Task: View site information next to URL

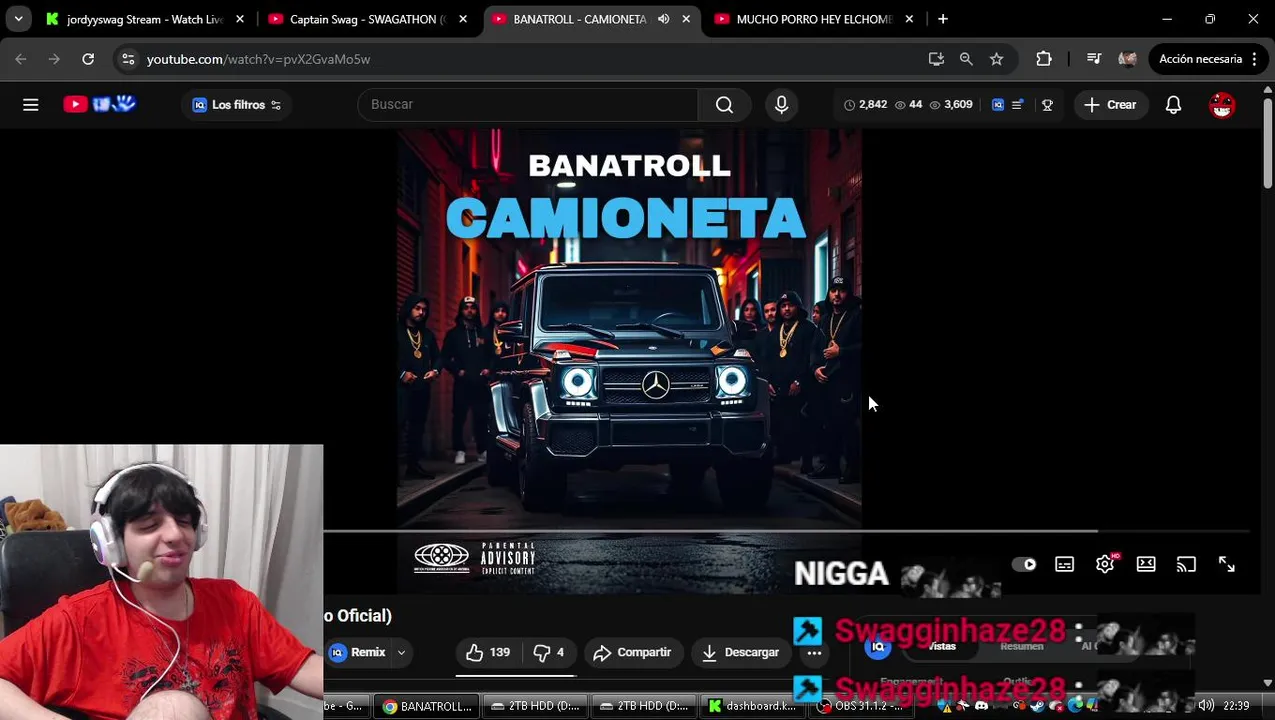Action: [128, 59]
